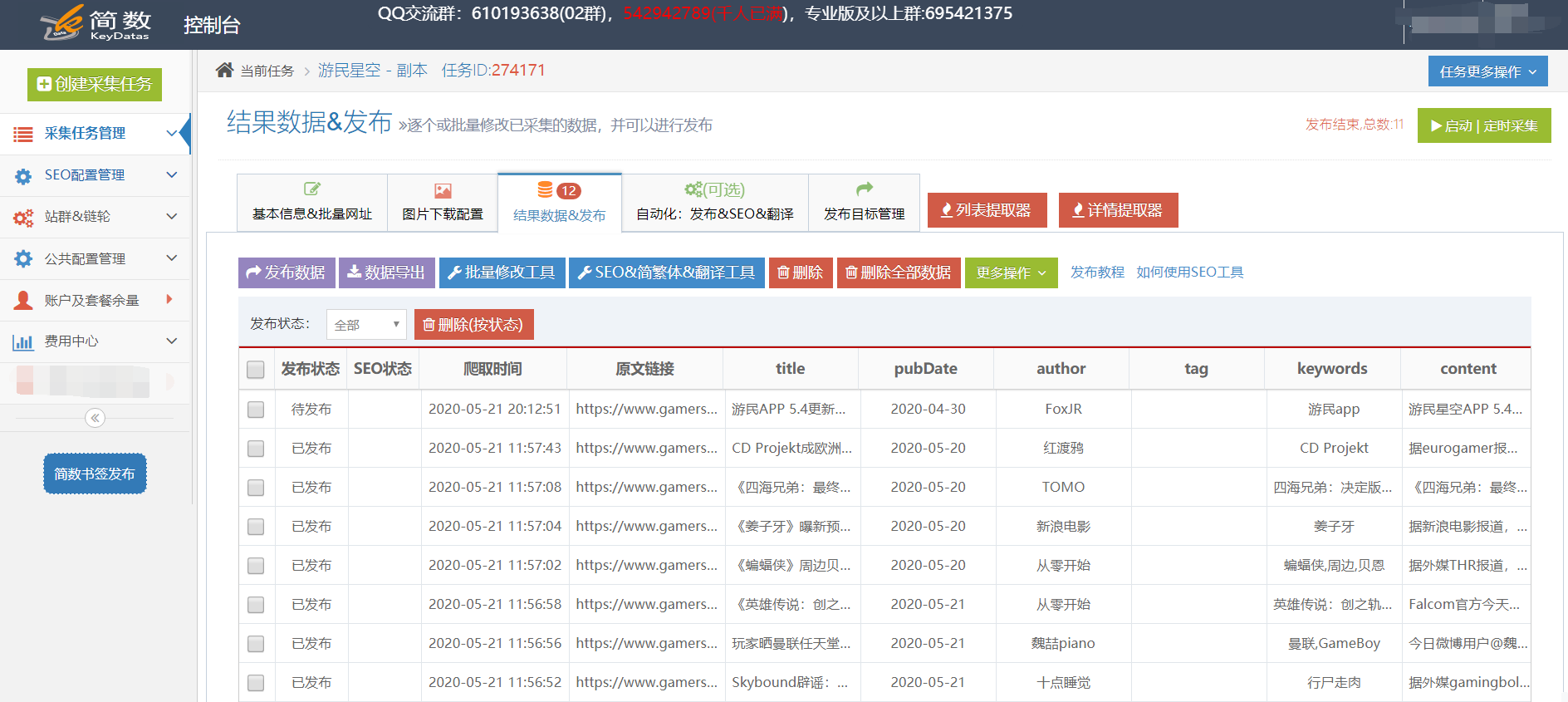Click the share arrow icon on 发布目标管理 tab
This screenshot has height=702, width=1568.
(x=865, y=189)
